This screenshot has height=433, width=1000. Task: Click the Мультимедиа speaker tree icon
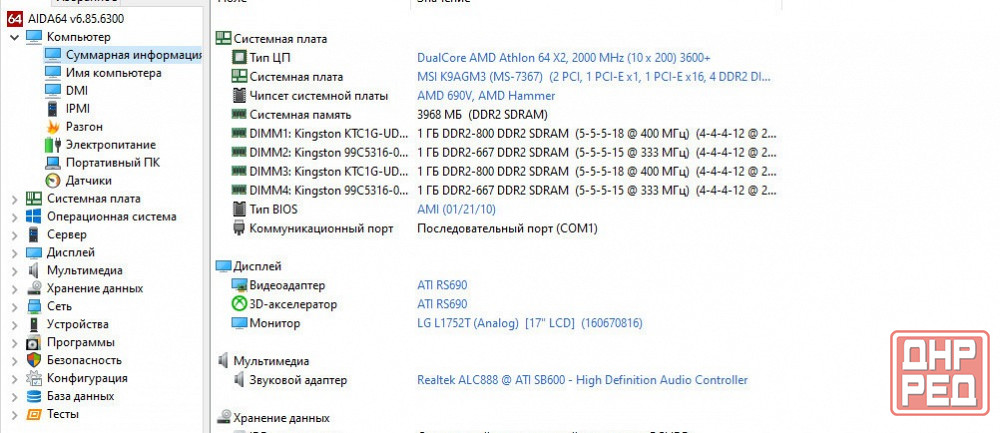click(34, 270)
